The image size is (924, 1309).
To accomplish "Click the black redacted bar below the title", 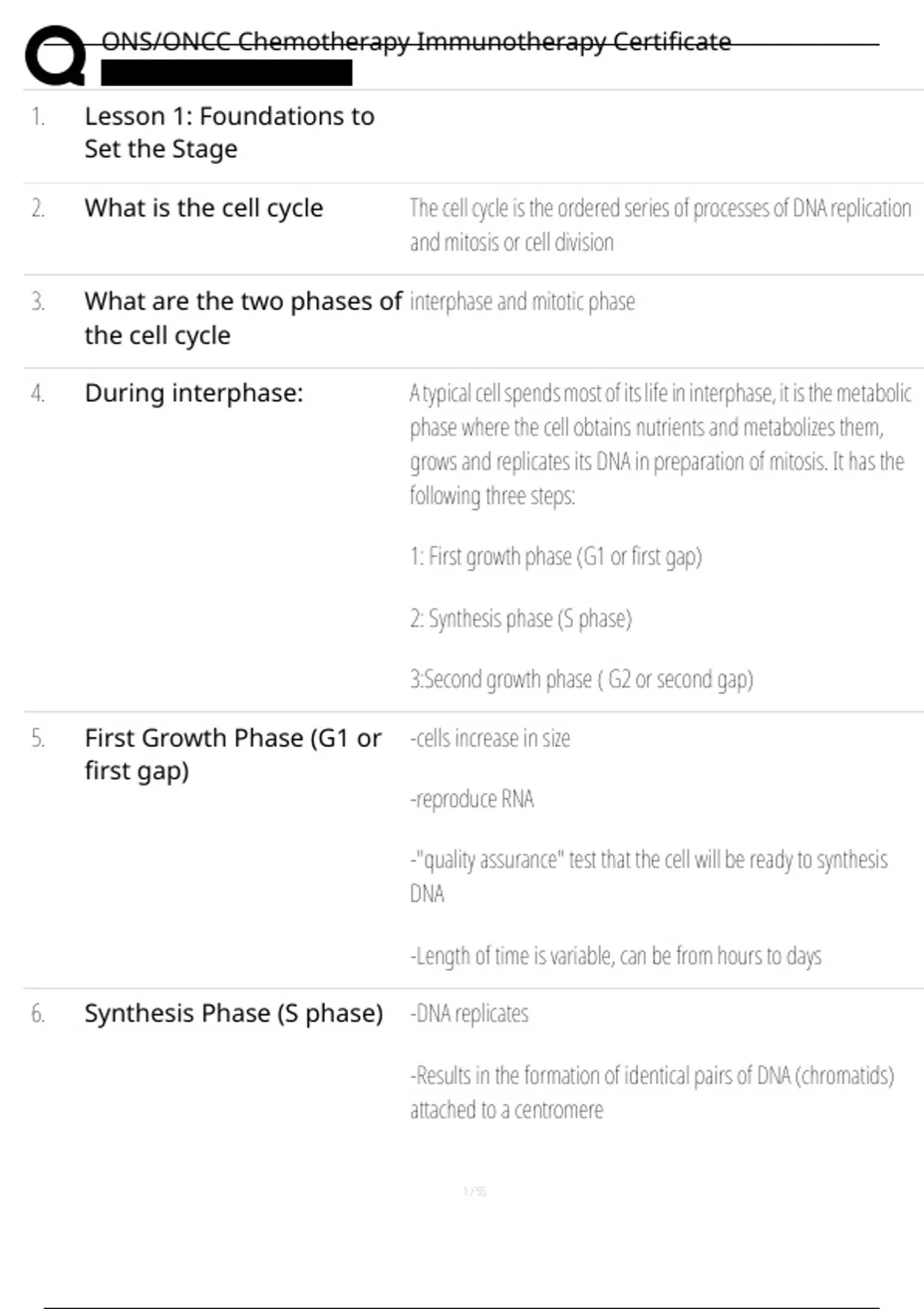I will [x=226, y=72].
